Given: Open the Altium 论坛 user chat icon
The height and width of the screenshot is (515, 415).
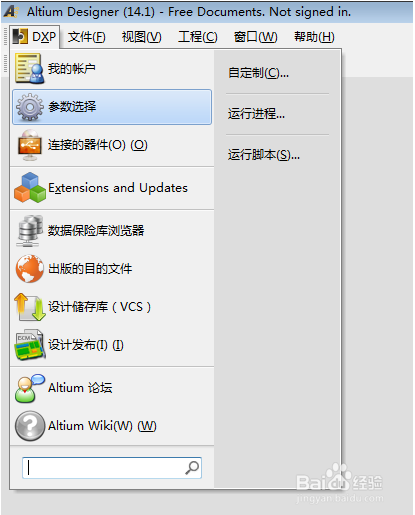Looking at the screenshot, I should coord(29,388).
